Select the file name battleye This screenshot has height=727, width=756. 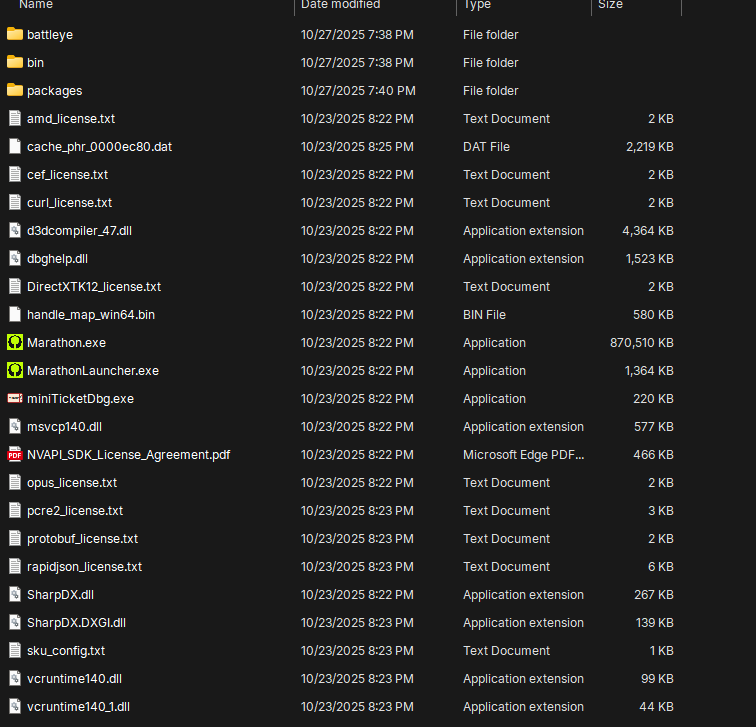point(50,35)
